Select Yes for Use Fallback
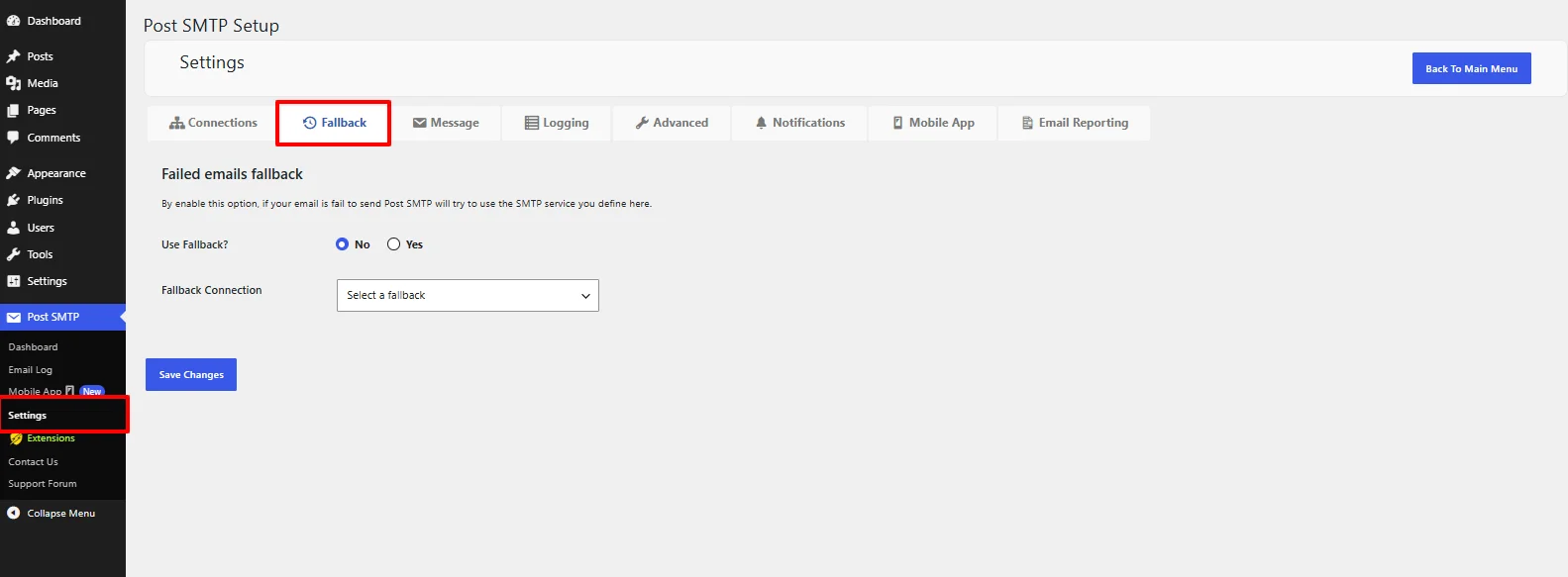The height and width of the screenshot is (577, 1568). (393, 244)
